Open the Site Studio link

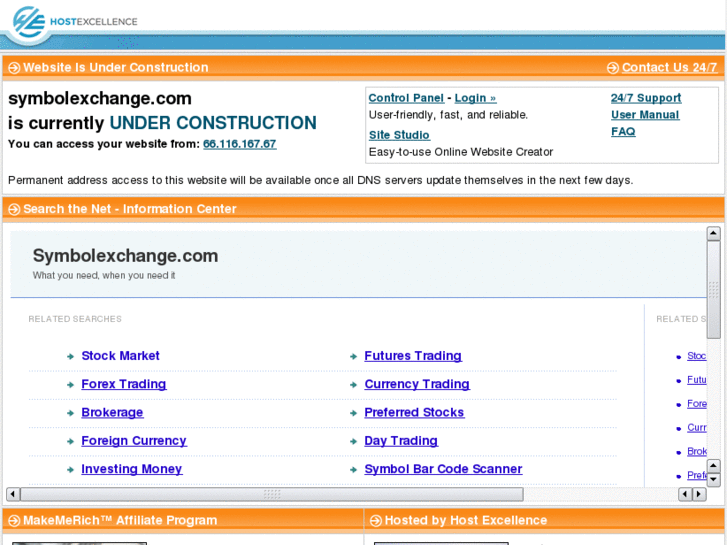tap(399, 135)
